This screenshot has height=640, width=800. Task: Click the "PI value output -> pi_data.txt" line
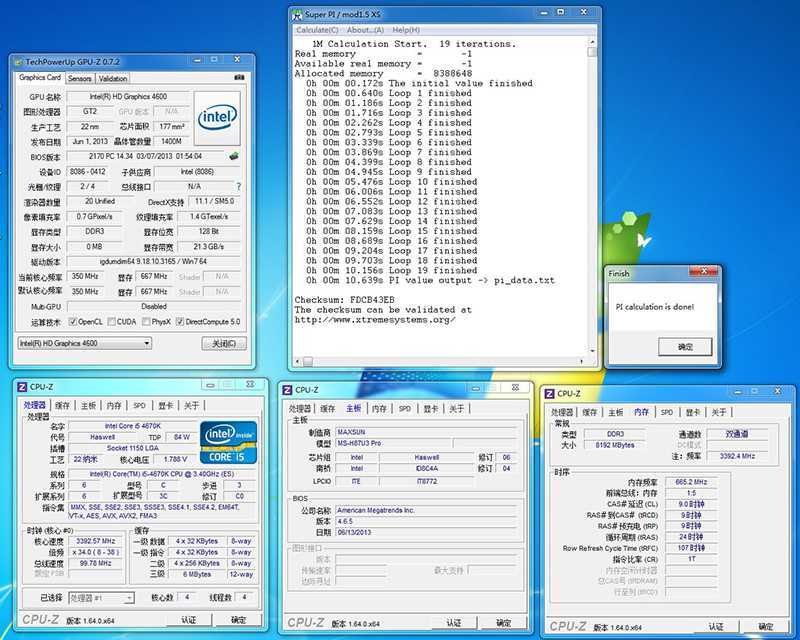pos(430,280)
